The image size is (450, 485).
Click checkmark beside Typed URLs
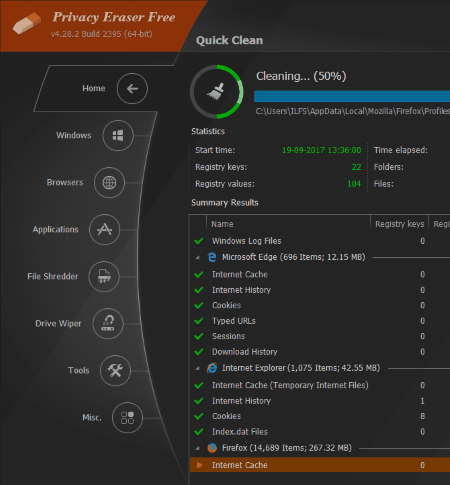click(x=199, y=321)
